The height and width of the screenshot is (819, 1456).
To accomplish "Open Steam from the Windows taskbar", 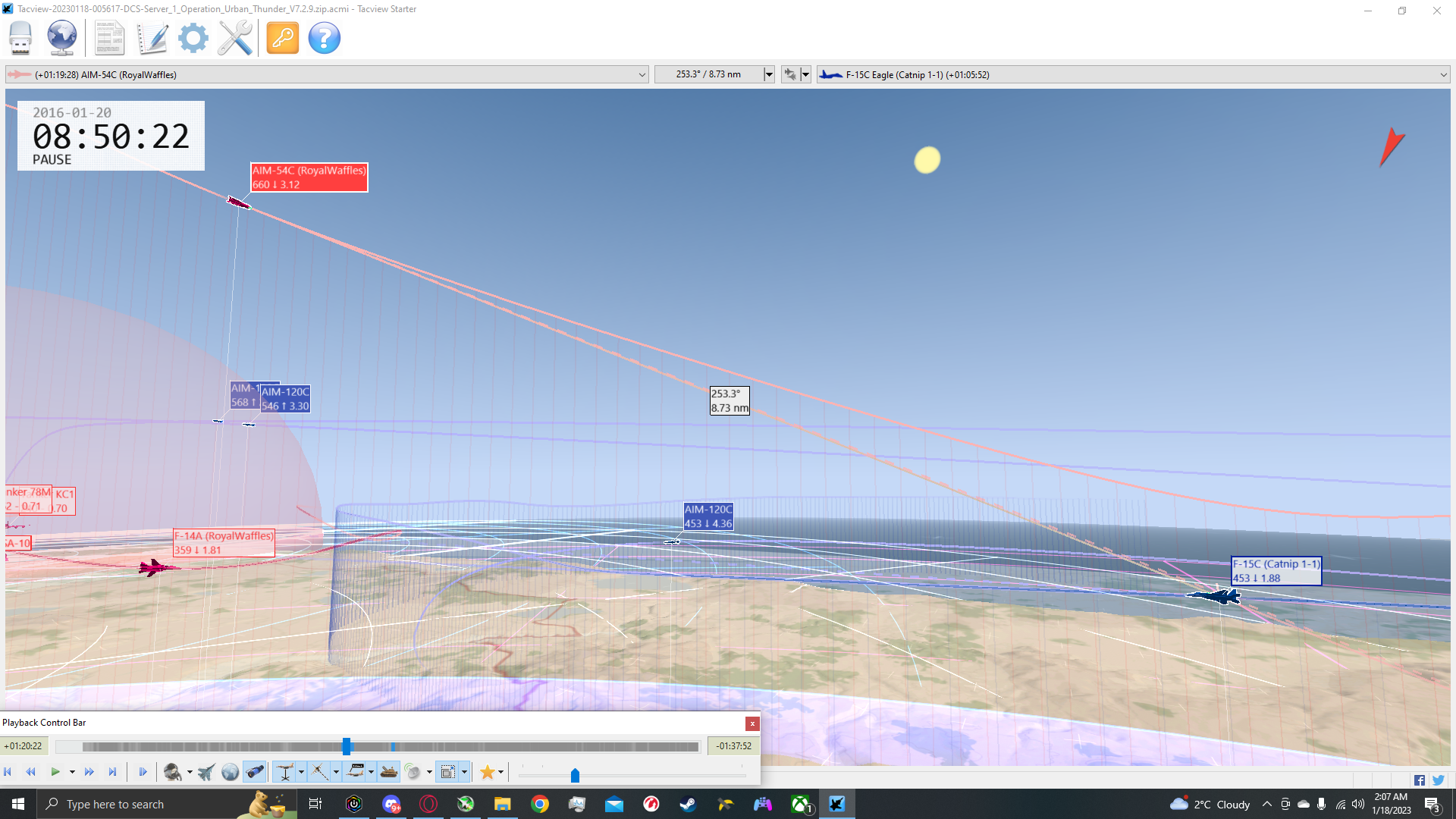I will pos(688,805).
